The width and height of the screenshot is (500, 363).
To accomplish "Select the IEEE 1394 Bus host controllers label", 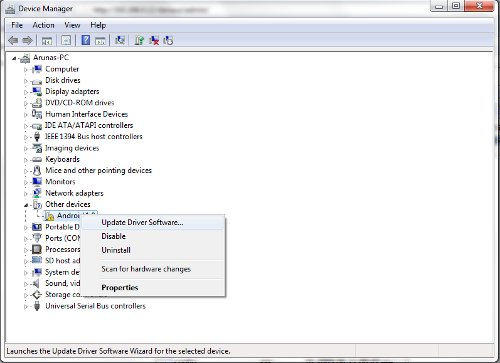I will [x=94, y=136].
